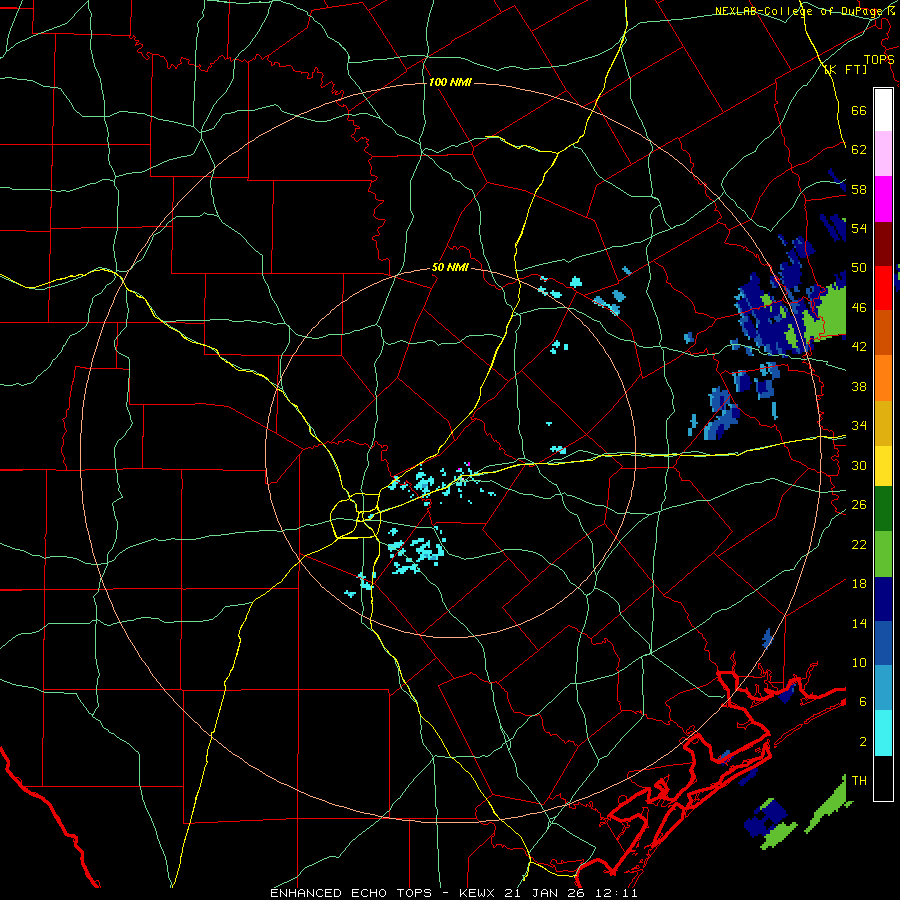Click the TOPS legend title
The height and width of the screenshot is (900, 900).
[x=879, y=59]
